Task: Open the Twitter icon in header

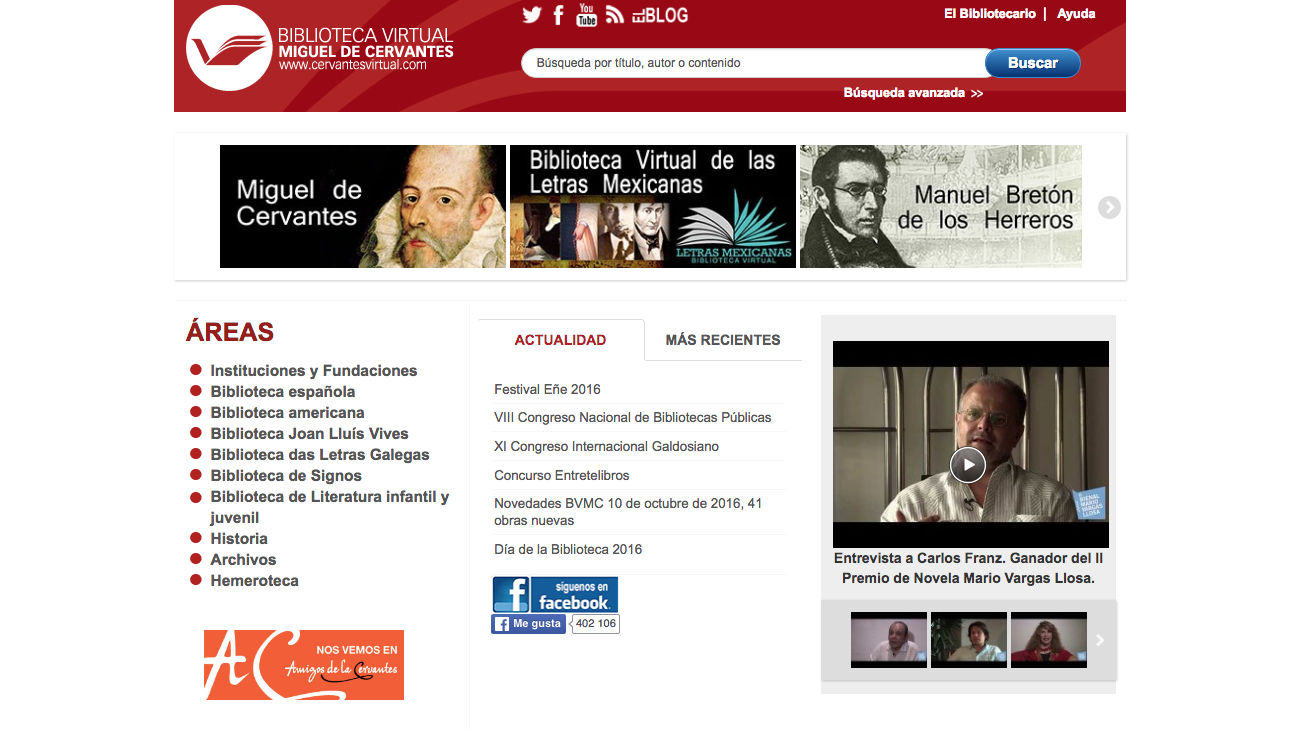Action: [532, 15]
